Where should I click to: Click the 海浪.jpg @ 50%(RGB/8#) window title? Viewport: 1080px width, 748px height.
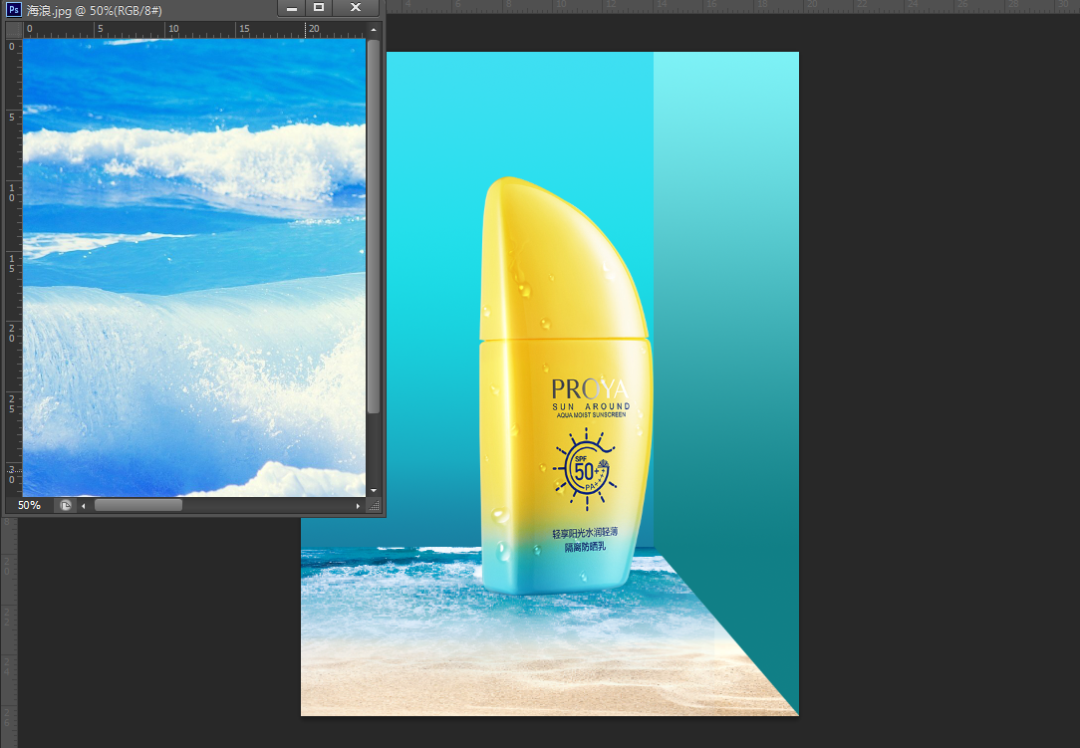tap(94, 10)
